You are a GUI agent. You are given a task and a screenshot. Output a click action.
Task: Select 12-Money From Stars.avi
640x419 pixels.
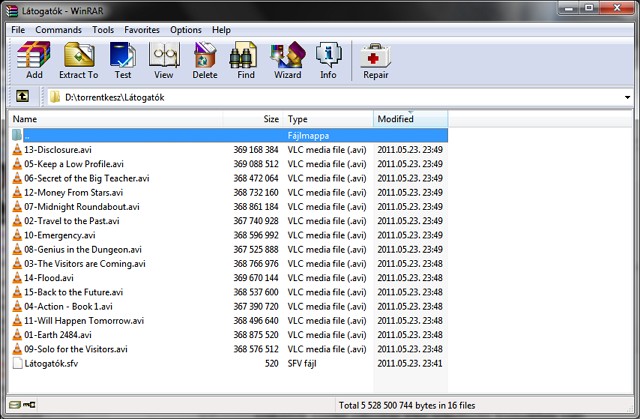[73, 193]
